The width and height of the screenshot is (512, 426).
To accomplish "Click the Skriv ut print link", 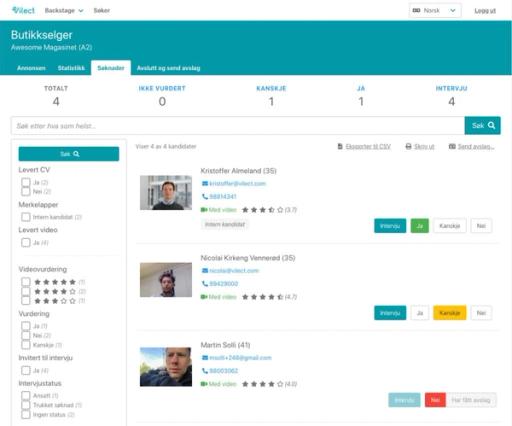I will click(x=424, y=147).
